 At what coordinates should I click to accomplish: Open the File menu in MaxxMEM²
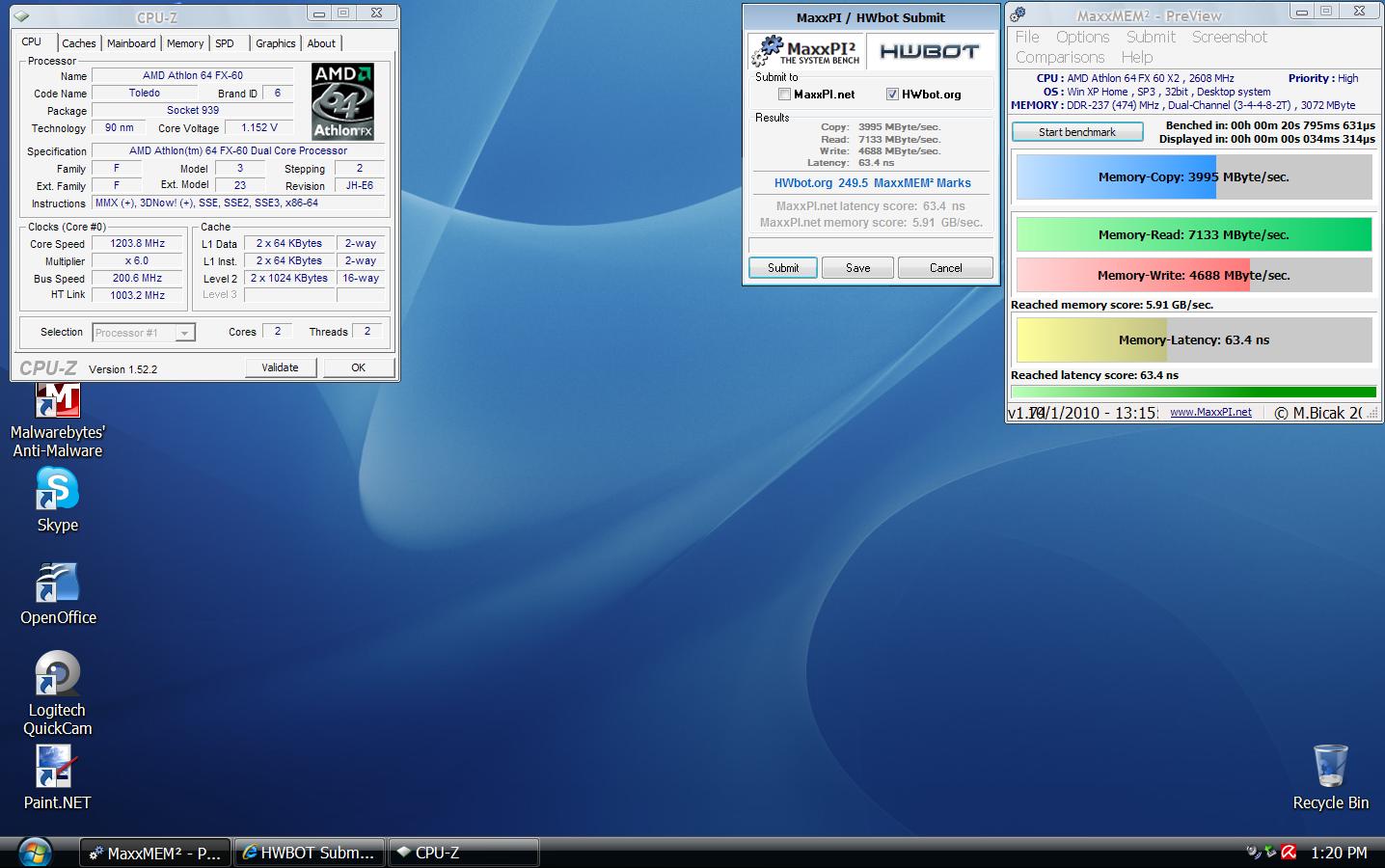(1027, 37)
